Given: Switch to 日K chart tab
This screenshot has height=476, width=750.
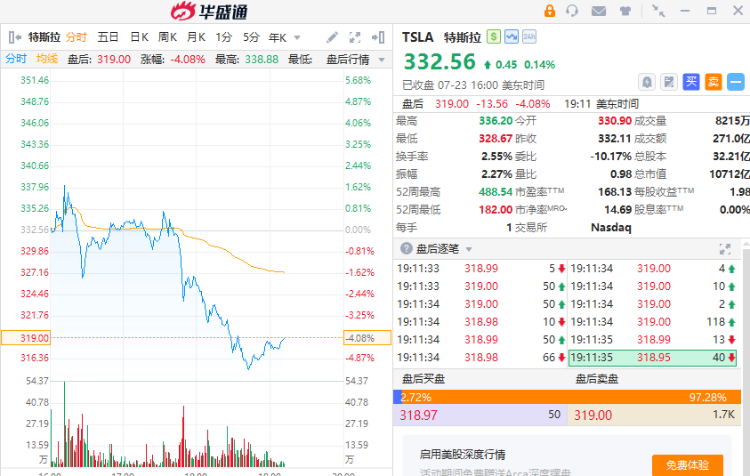Looking at the screenshot, I should point(139,37).
